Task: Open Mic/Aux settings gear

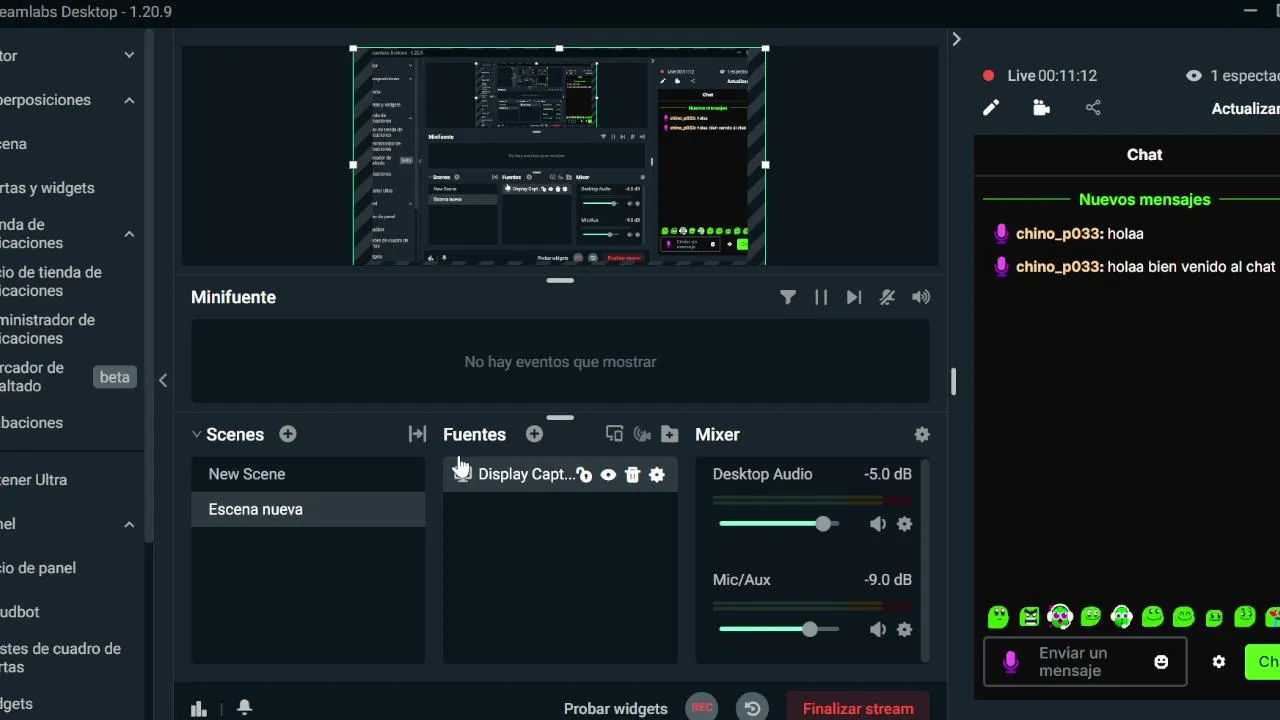Action: point(904,630)
